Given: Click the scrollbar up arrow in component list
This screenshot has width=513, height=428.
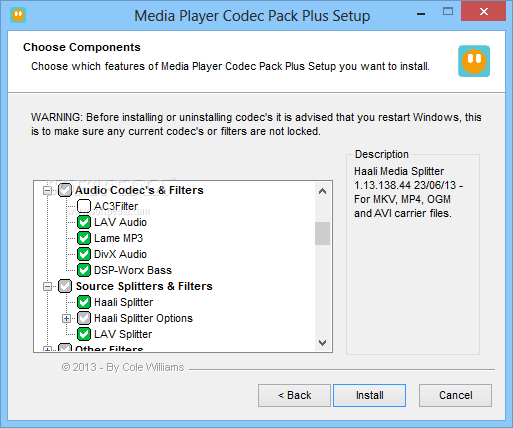Looking at the screenshot, I should (322, 191).
